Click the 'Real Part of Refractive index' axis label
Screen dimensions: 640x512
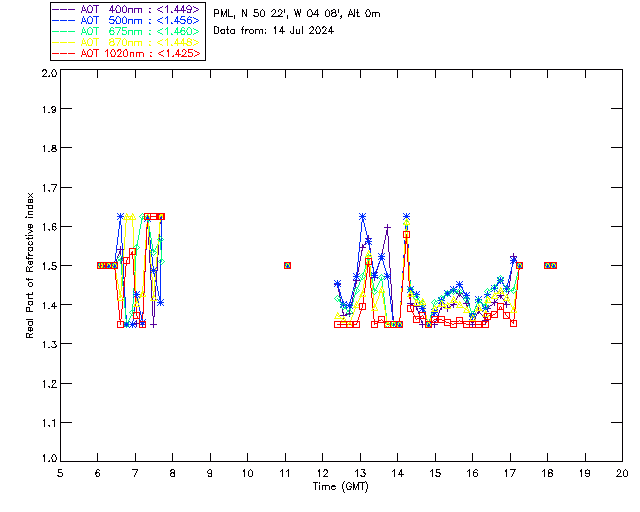click(x=30, y=265)
